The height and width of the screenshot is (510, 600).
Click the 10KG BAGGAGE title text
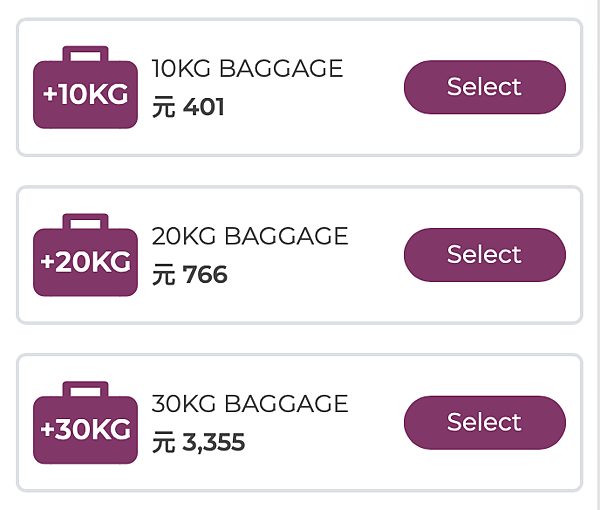247,68
